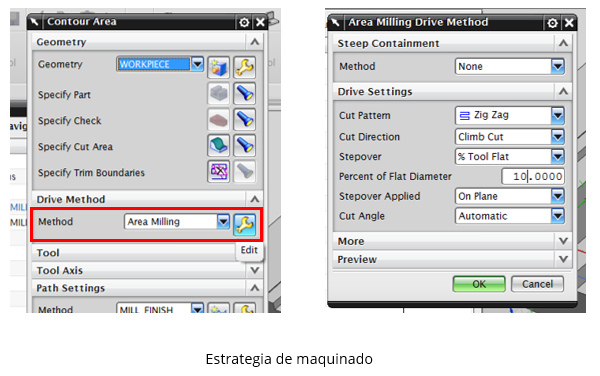
Task: Open Stepover Applied On Plane dropdown
Action: pos(558,196)
